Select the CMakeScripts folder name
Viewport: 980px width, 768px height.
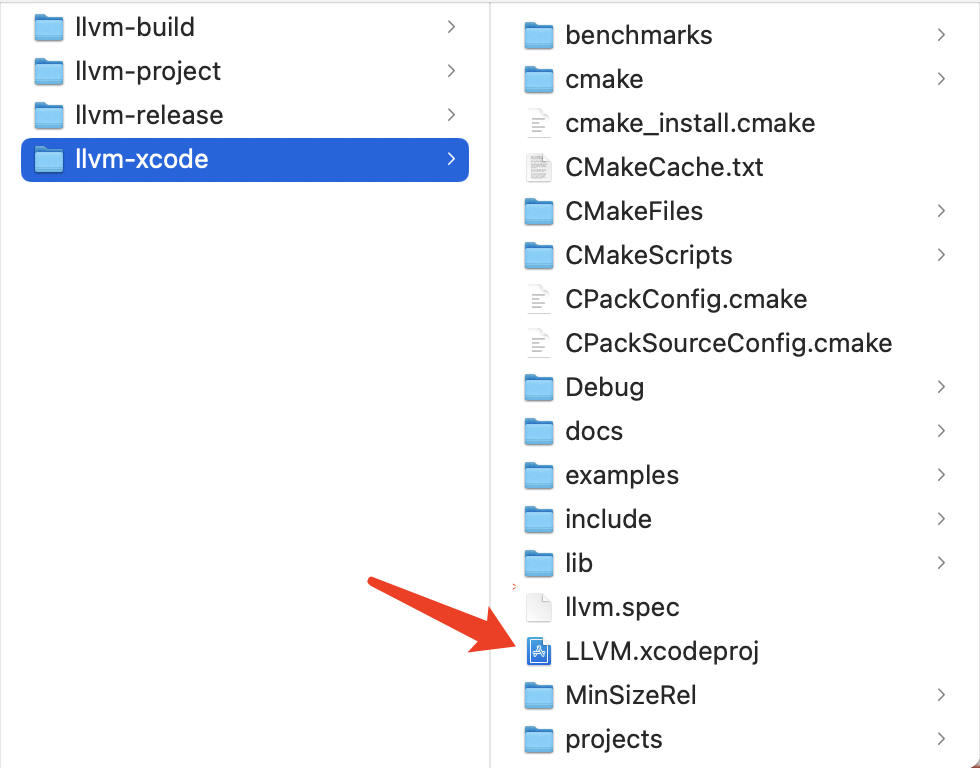648,255
